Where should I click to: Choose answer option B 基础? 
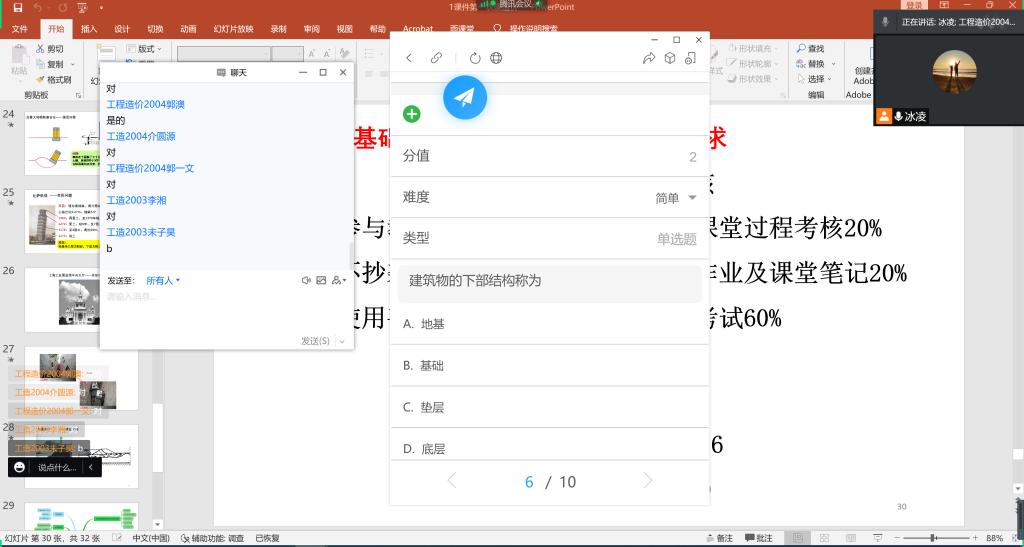(x=423, y=366)
